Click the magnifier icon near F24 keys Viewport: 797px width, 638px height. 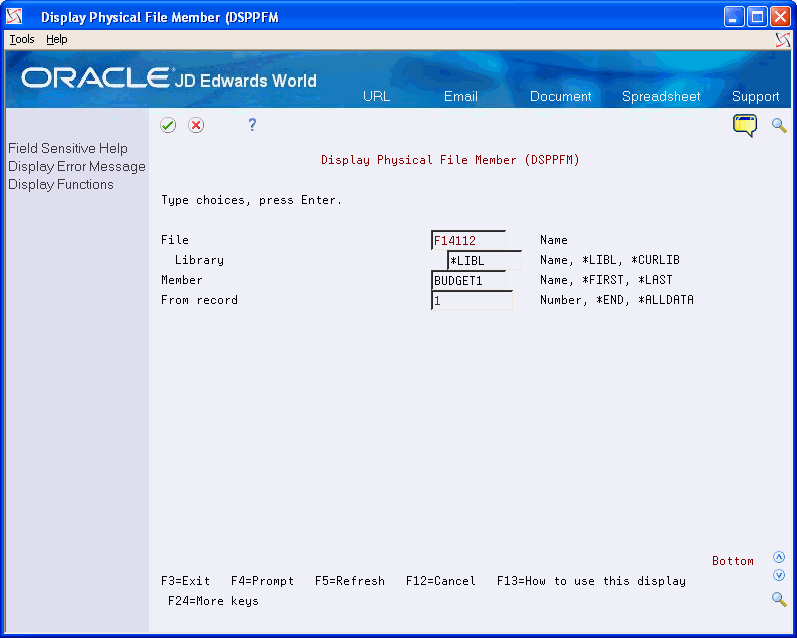pyautogui.click(x=779, y=599)
